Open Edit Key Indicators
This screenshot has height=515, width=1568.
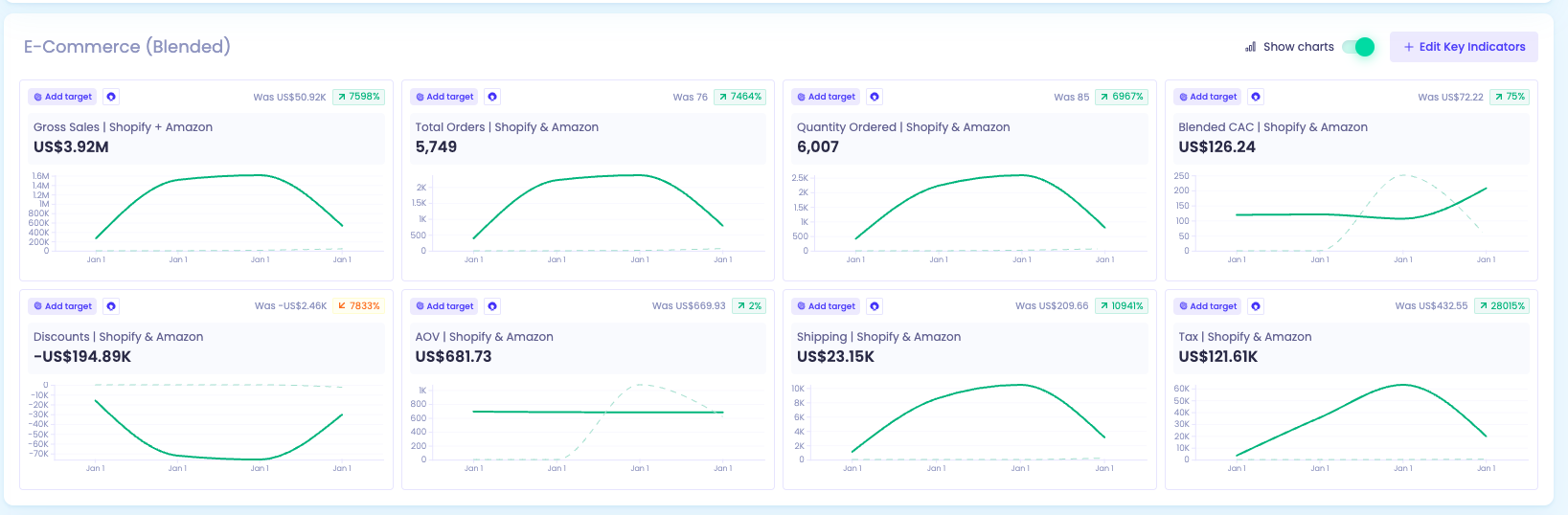click(1464, 47)
